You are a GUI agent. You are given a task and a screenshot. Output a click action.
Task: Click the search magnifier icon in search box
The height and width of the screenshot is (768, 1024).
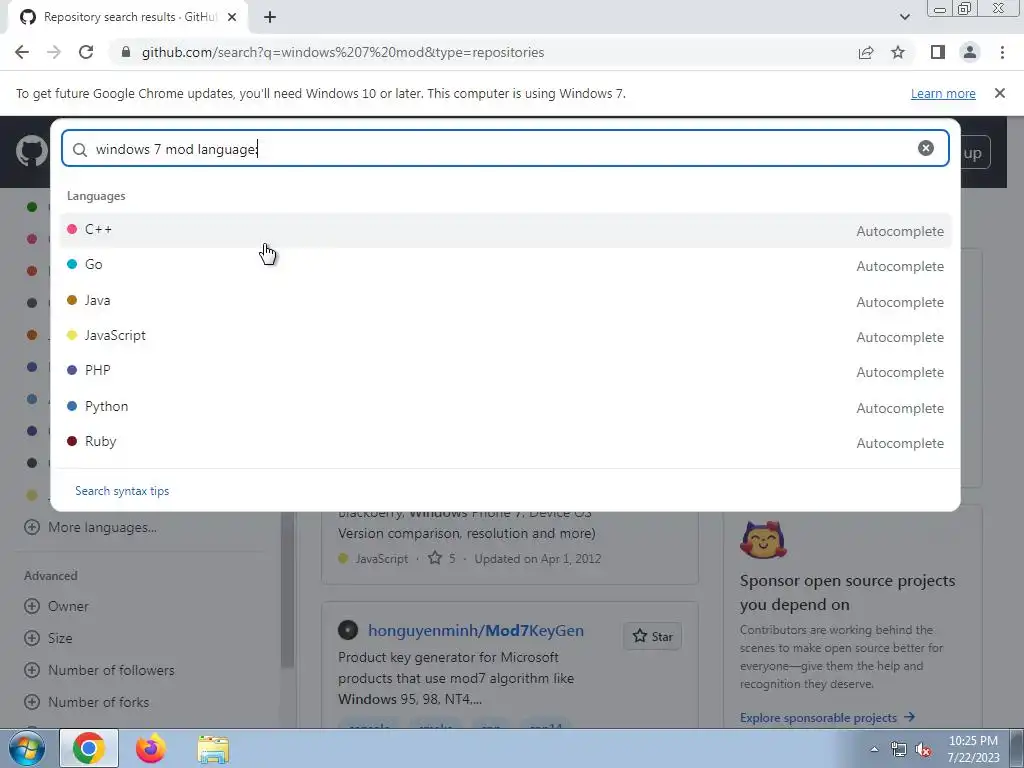pos(80,150)
